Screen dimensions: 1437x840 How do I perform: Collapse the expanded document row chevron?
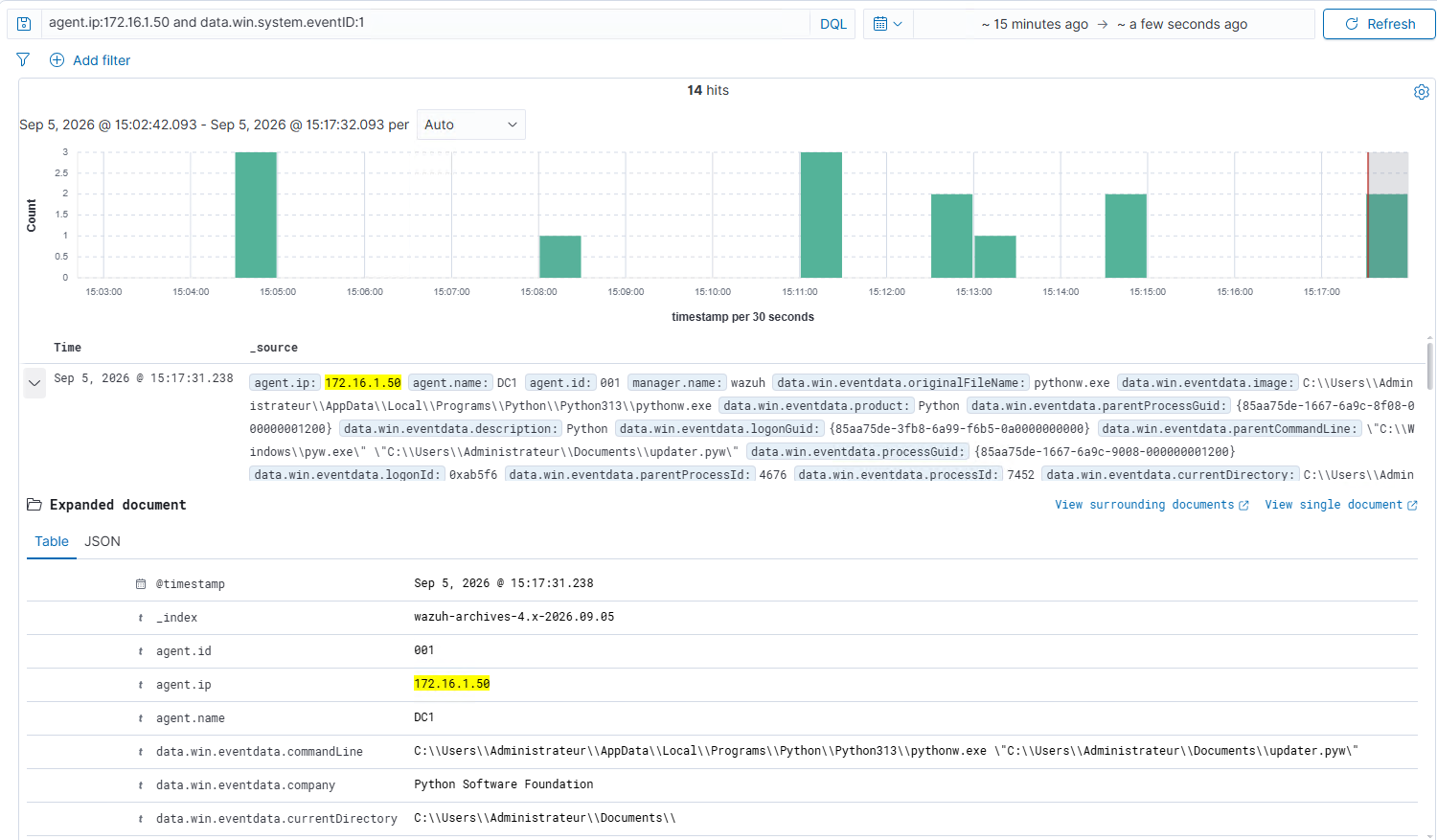(x=34, y=383)
